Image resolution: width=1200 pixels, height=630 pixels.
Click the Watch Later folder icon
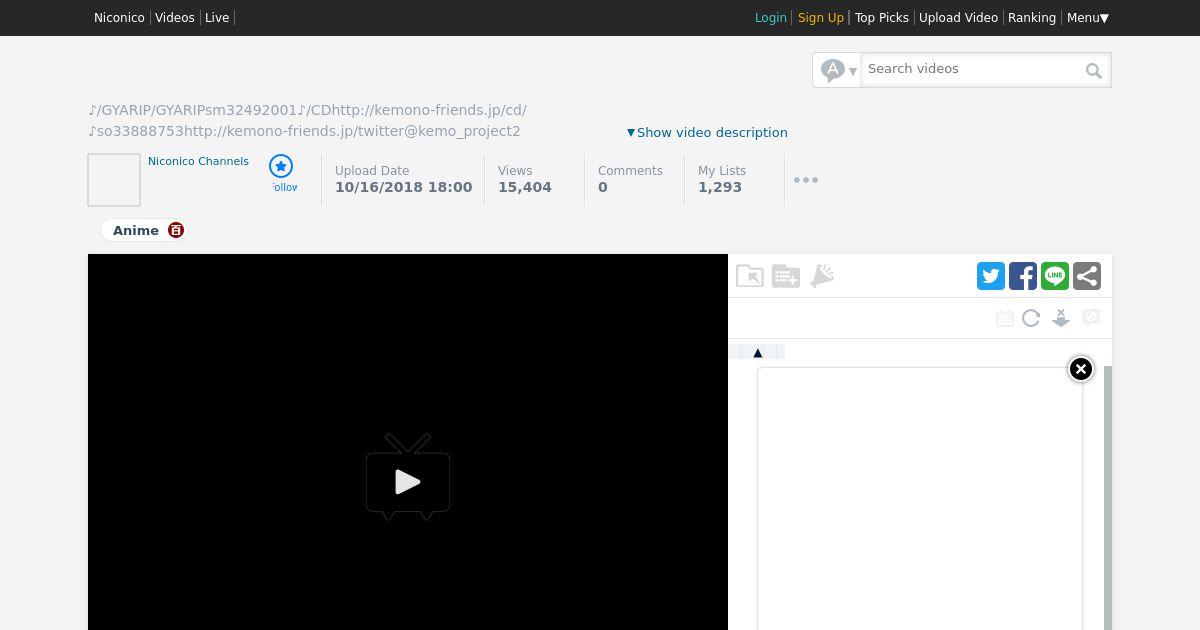pyautogui.click(x=750, y=276)
